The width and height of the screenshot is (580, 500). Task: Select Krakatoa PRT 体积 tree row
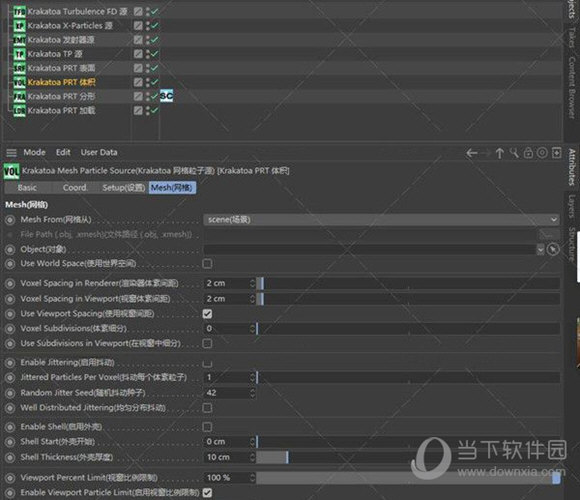61,82
